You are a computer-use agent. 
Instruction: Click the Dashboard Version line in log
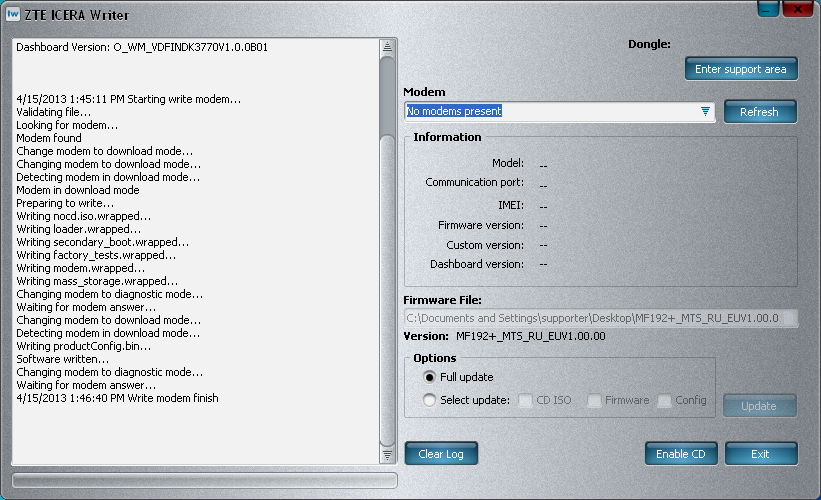[x=142, y=47]
